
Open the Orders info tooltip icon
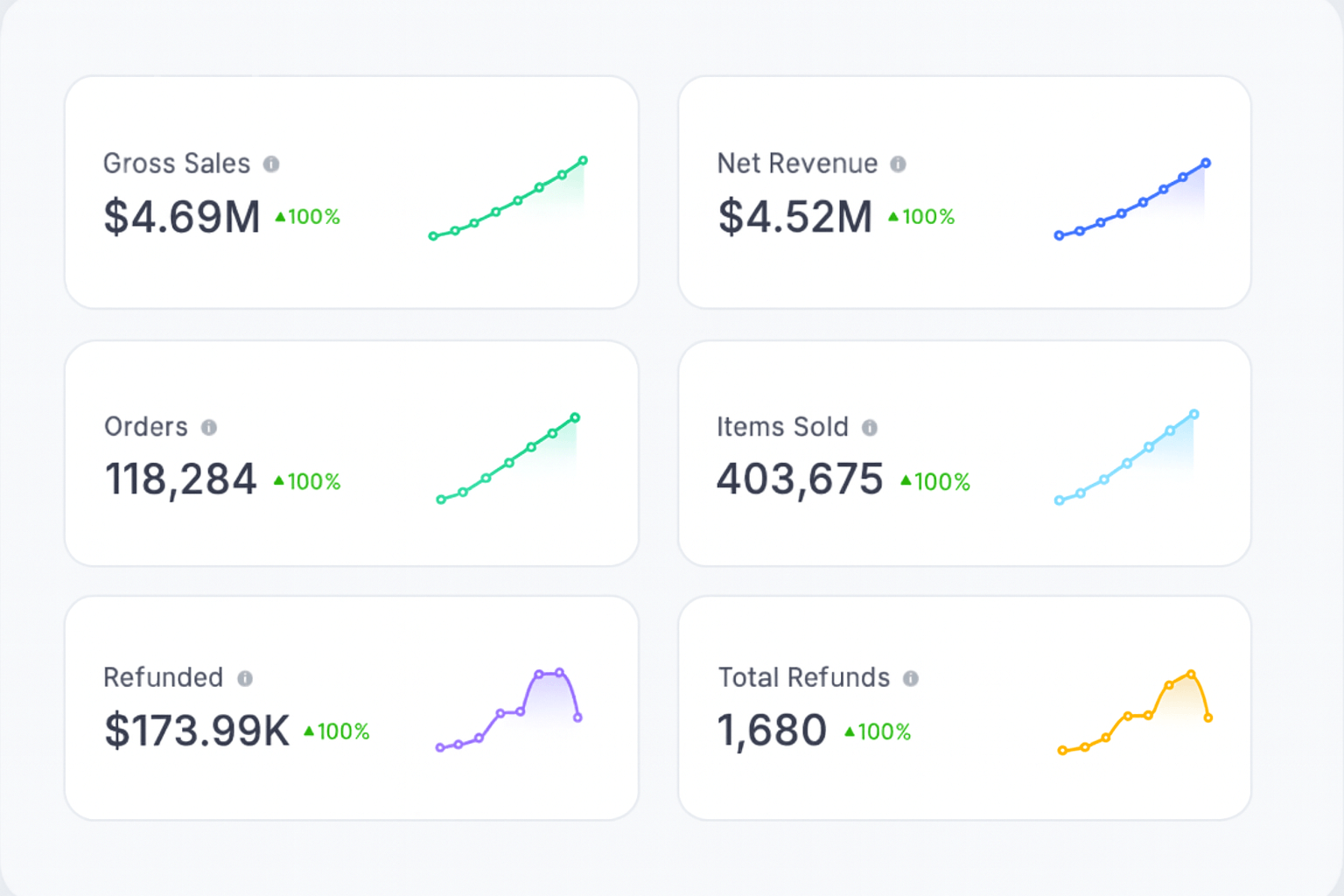pos(208,428)
